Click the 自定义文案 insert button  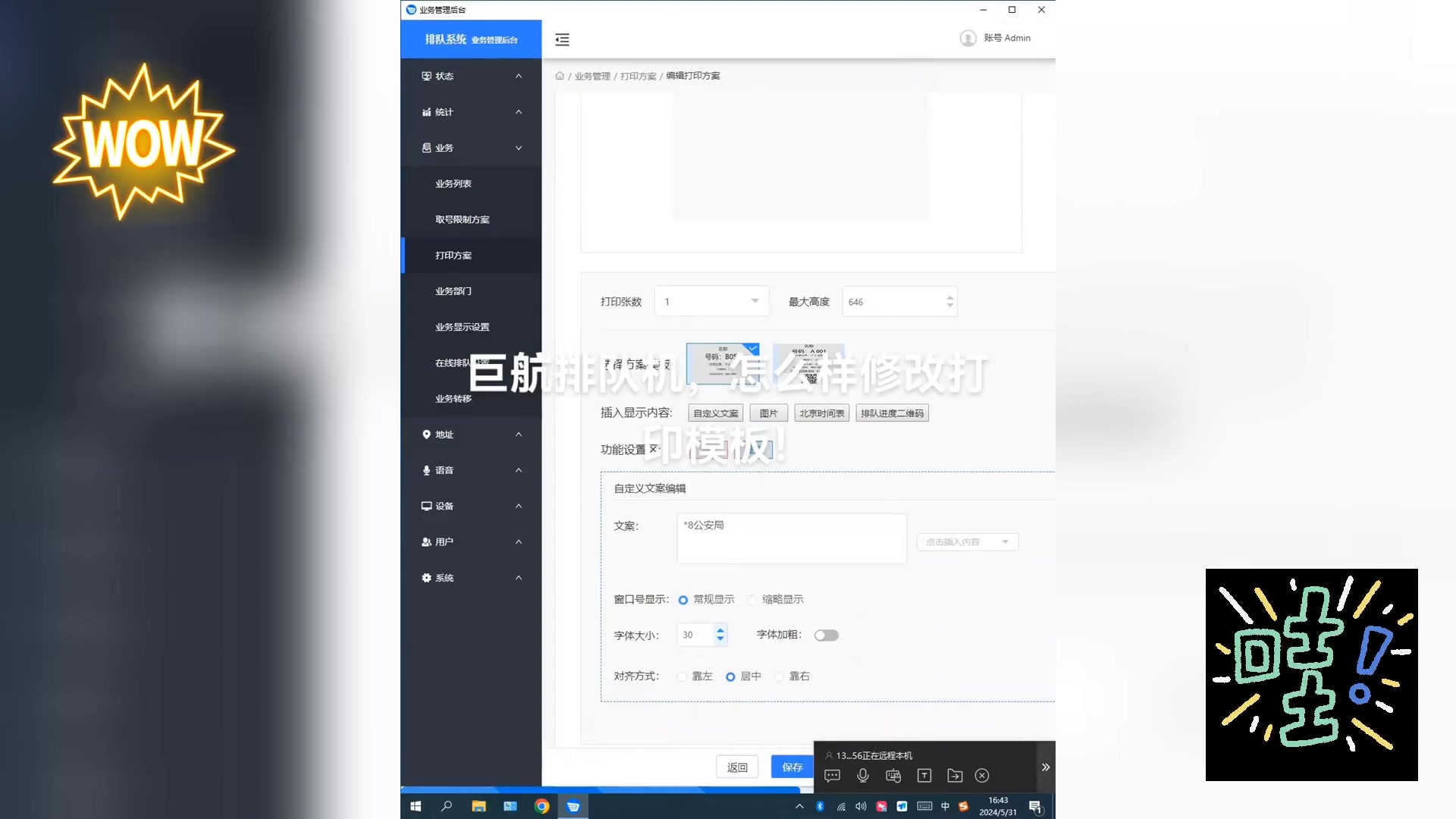coord(715,413)
